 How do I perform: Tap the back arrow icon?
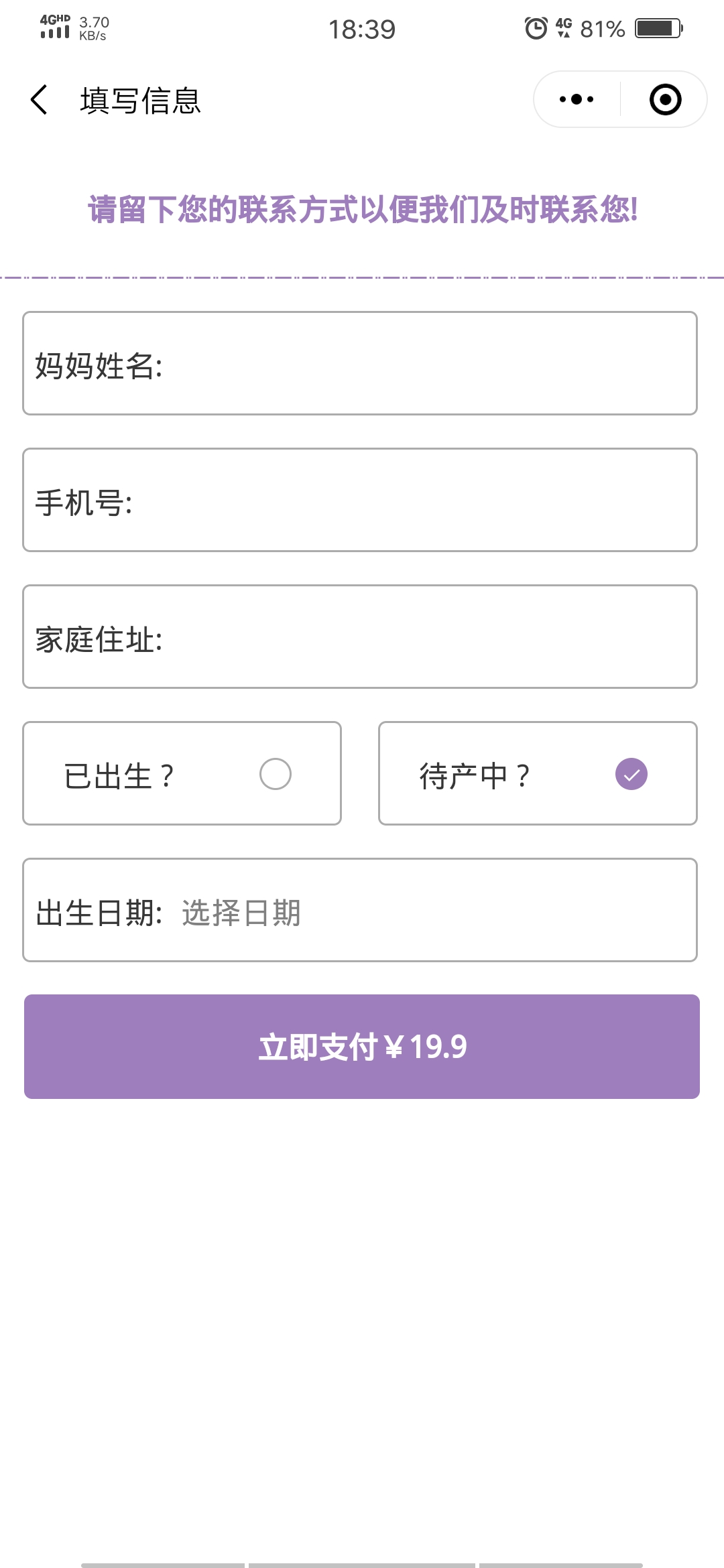pos(40,100)
